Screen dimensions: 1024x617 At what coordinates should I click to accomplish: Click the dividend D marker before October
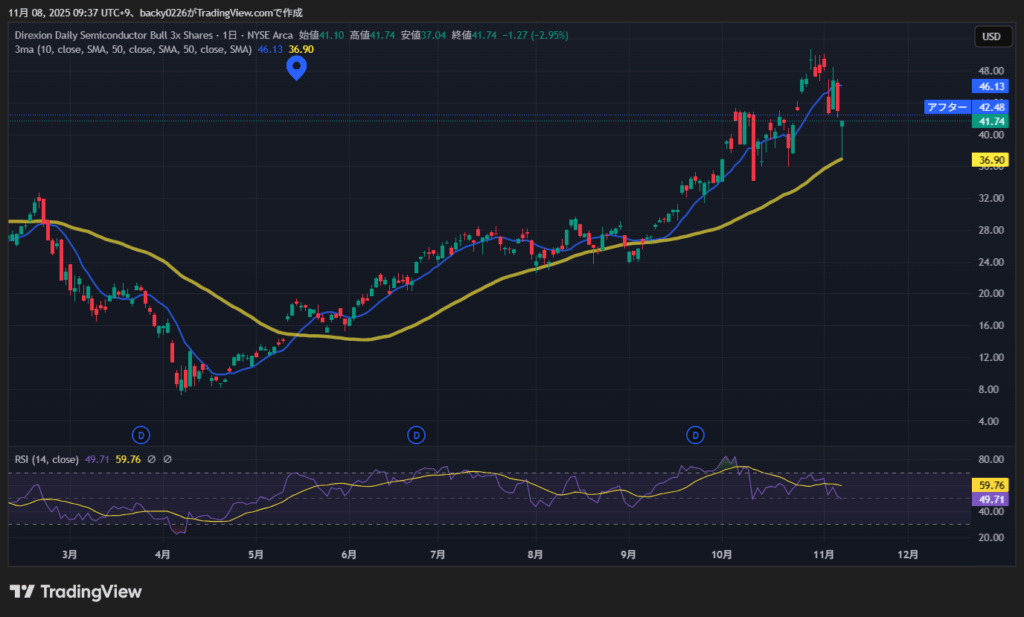point(696,435)
